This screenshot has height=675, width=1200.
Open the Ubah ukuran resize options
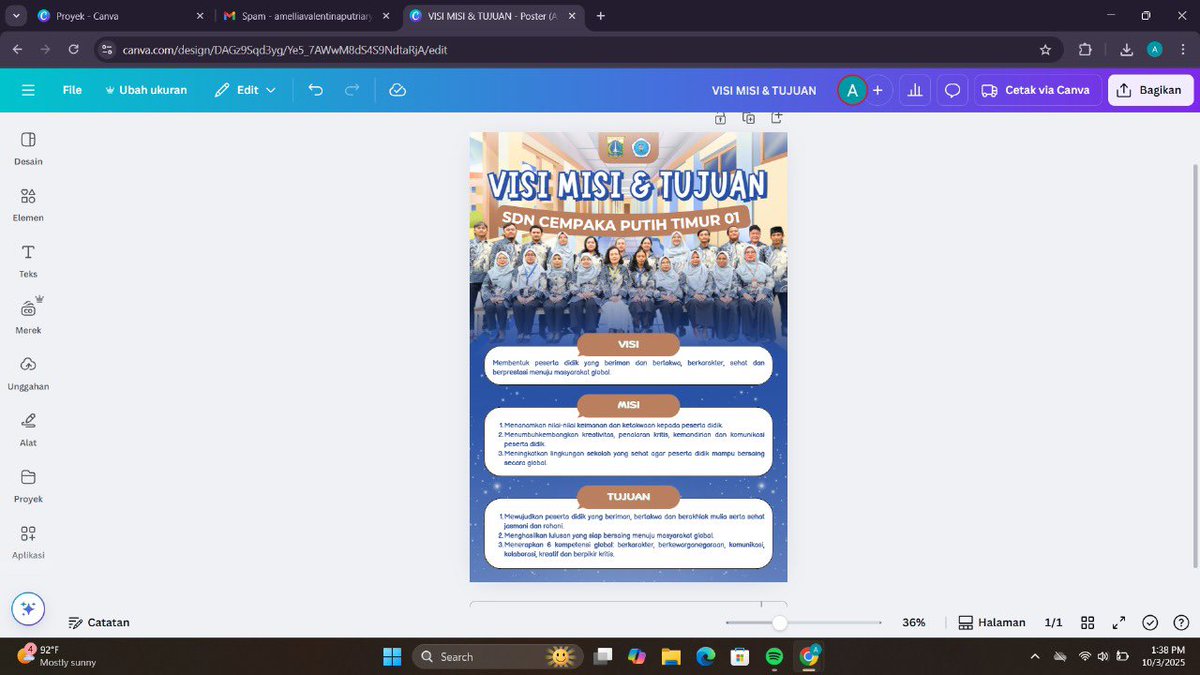click(146, 90)
